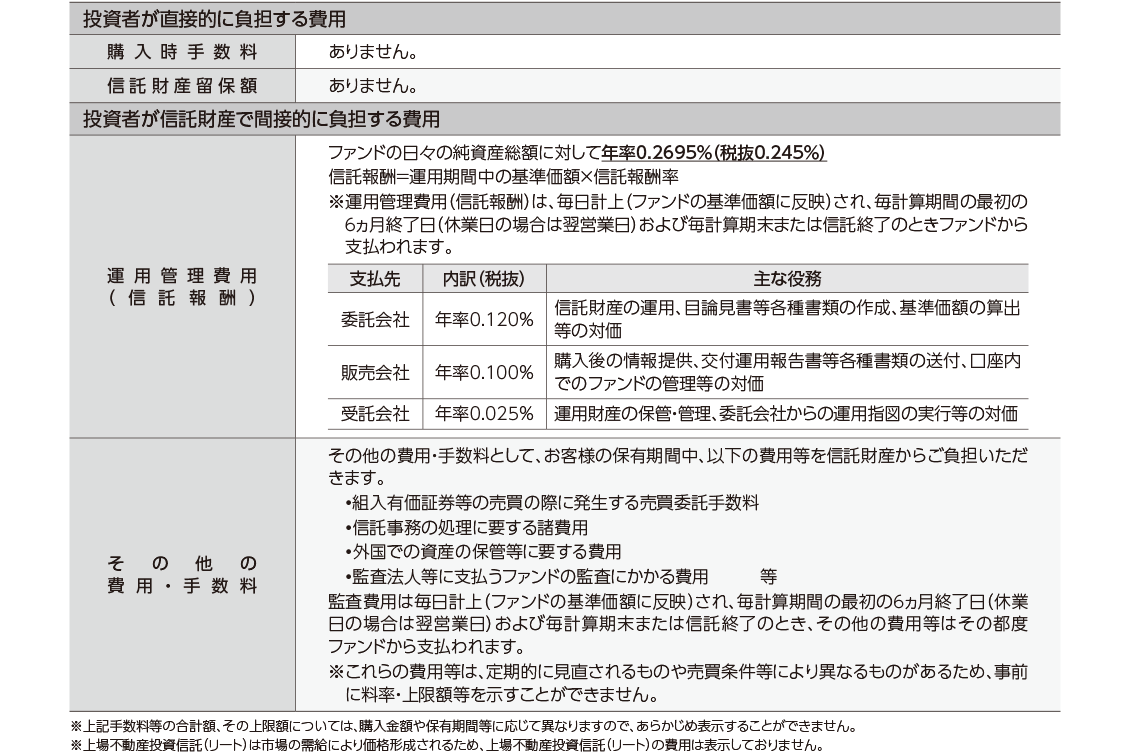Screen dimensions: 1130x753
Task: Select the 受託会社 cell
Action: pos(375,414)
